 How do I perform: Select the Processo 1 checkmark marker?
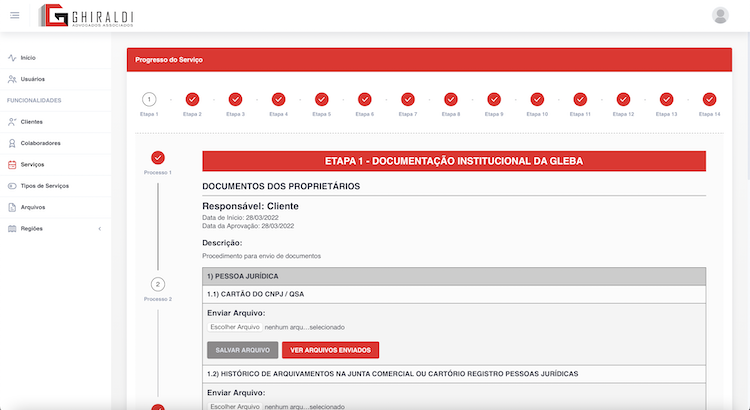[x=158, y=157]
